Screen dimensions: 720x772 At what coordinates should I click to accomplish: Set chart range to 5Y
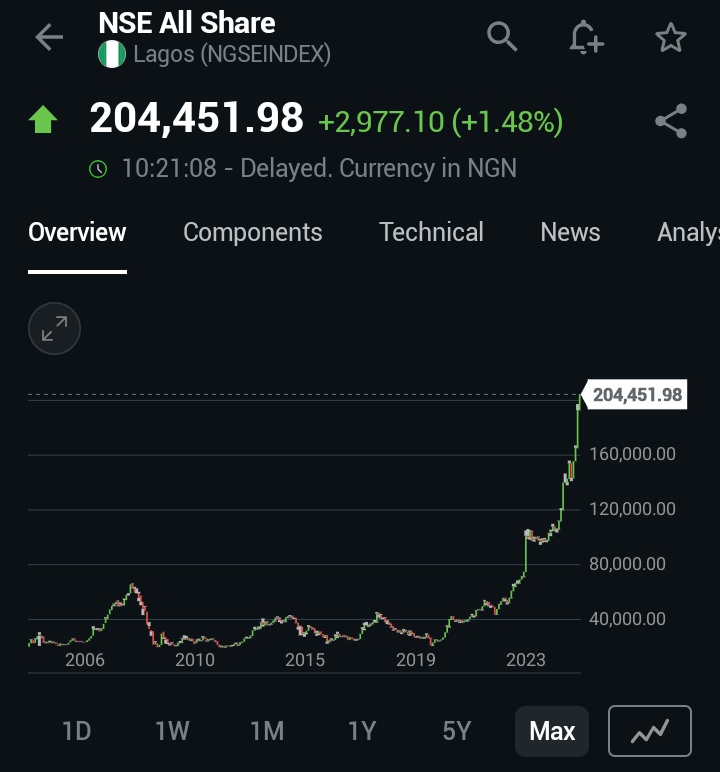pos(457,731)
